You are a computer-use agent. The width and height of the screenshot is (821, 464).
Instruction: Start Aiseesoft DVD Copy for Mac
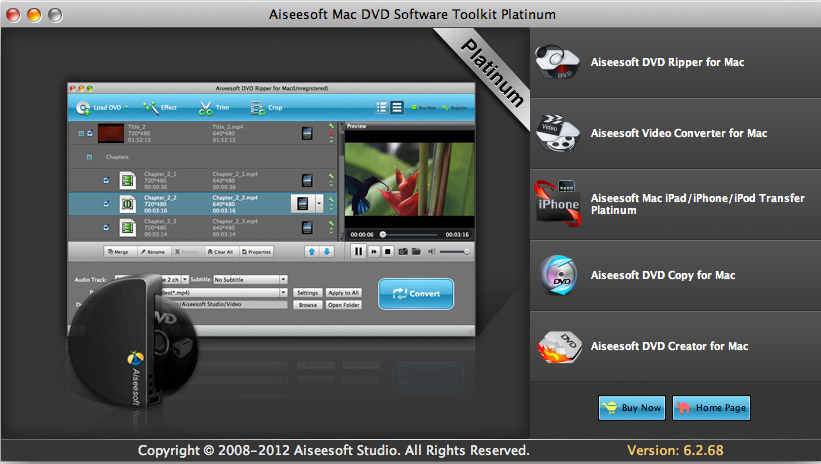(675, 275)
